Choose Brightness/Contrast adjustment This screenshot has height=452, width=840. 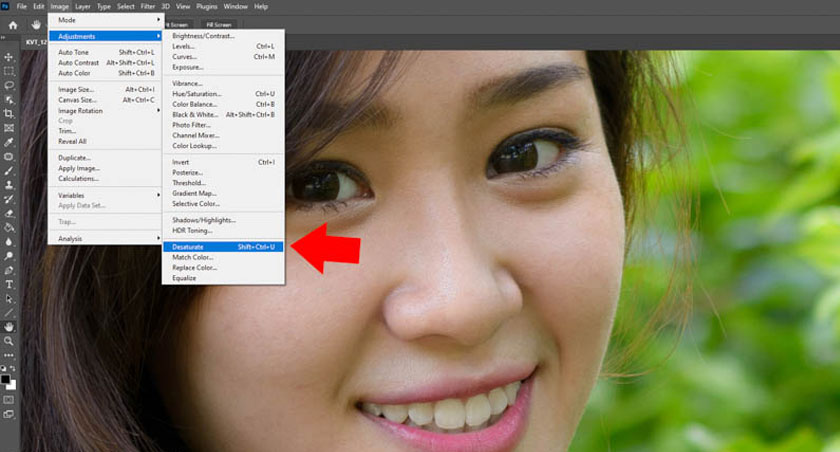(x=223, y=36)
